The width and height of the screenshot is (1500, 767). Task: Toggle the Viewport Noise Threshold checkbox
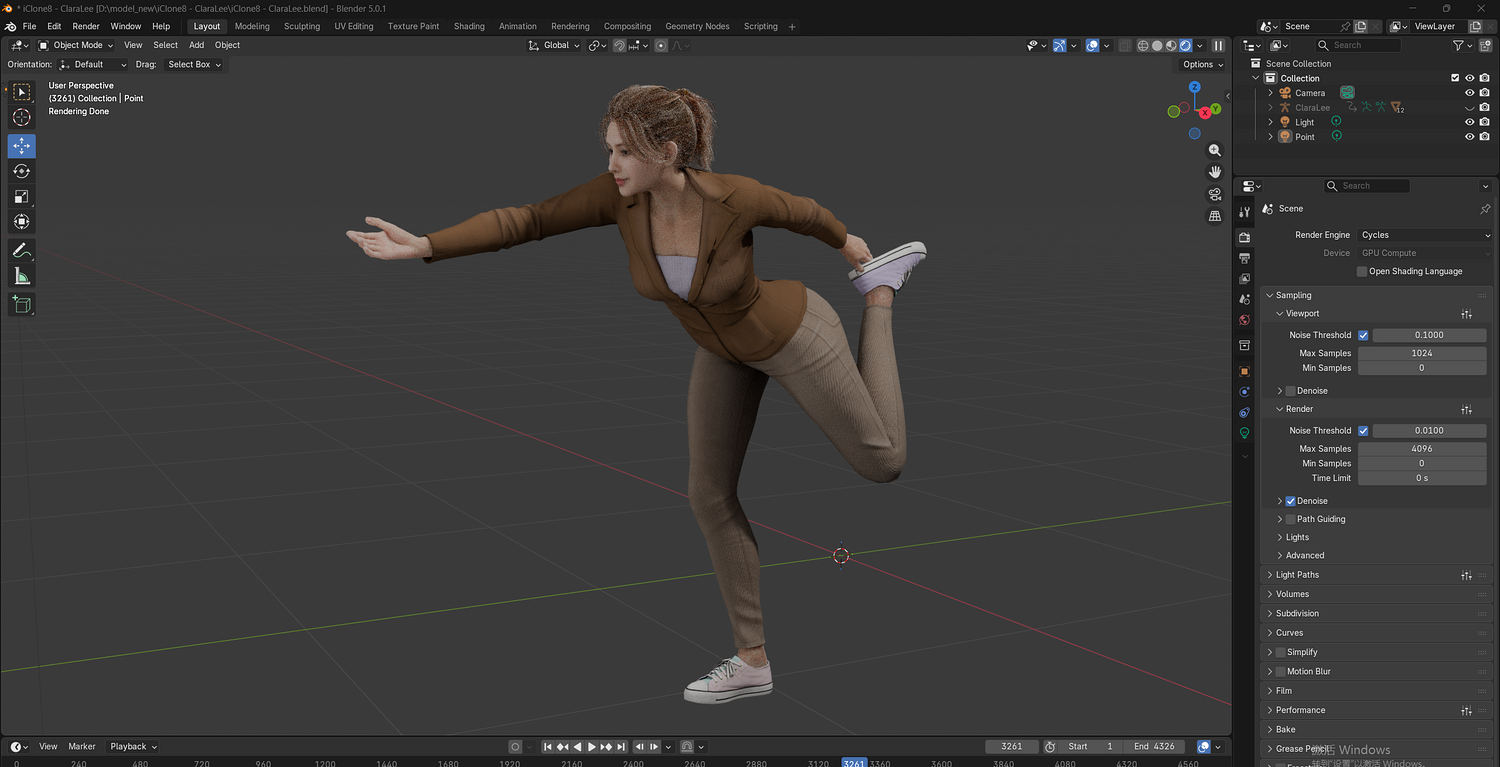pos(1363,335)
